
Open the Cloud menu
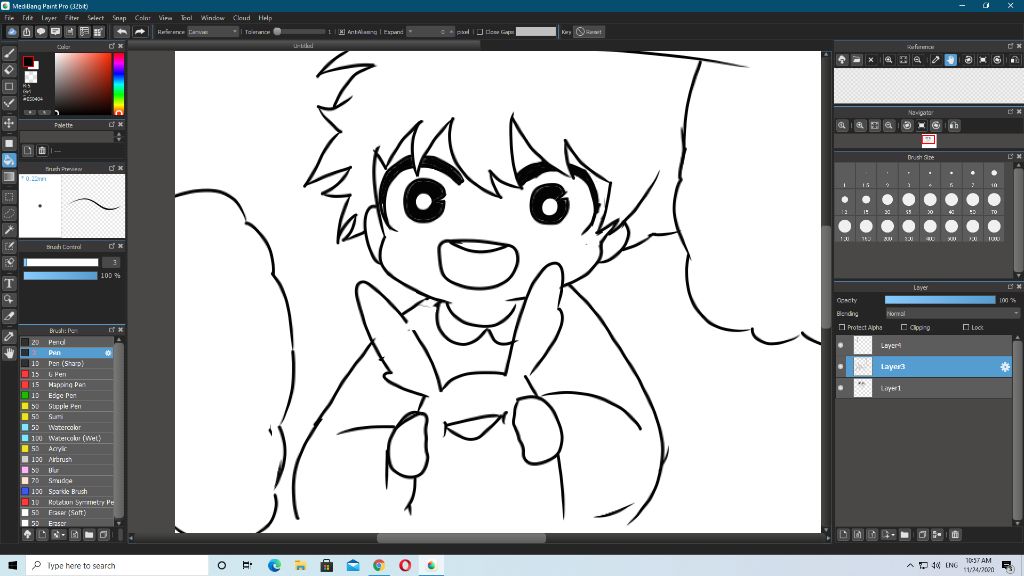pyautogui.click(x=242, y=18)
